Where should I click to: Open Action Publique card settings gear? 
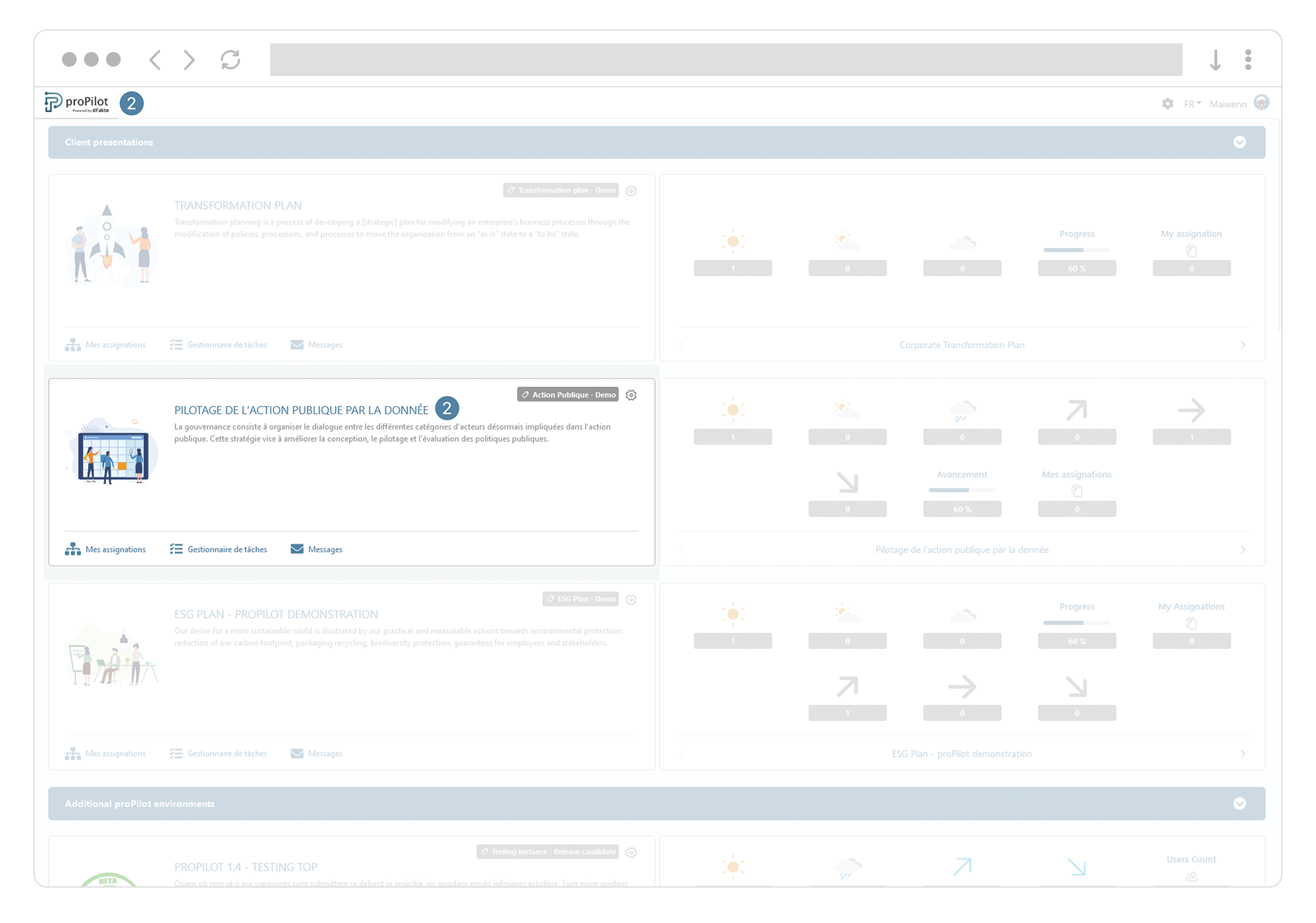(x=631, y=395)
